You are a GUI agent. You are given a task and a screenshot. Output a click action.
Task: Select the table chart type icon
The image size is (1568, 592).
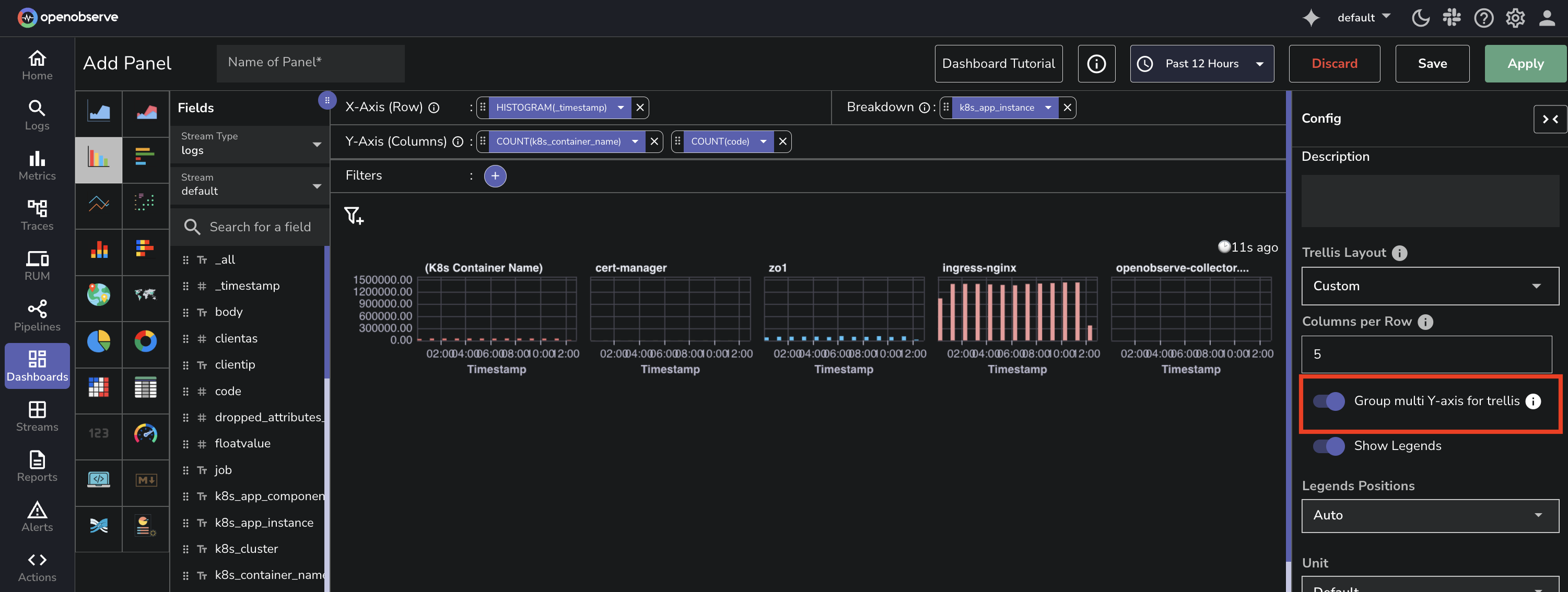[x=146, y=387]
